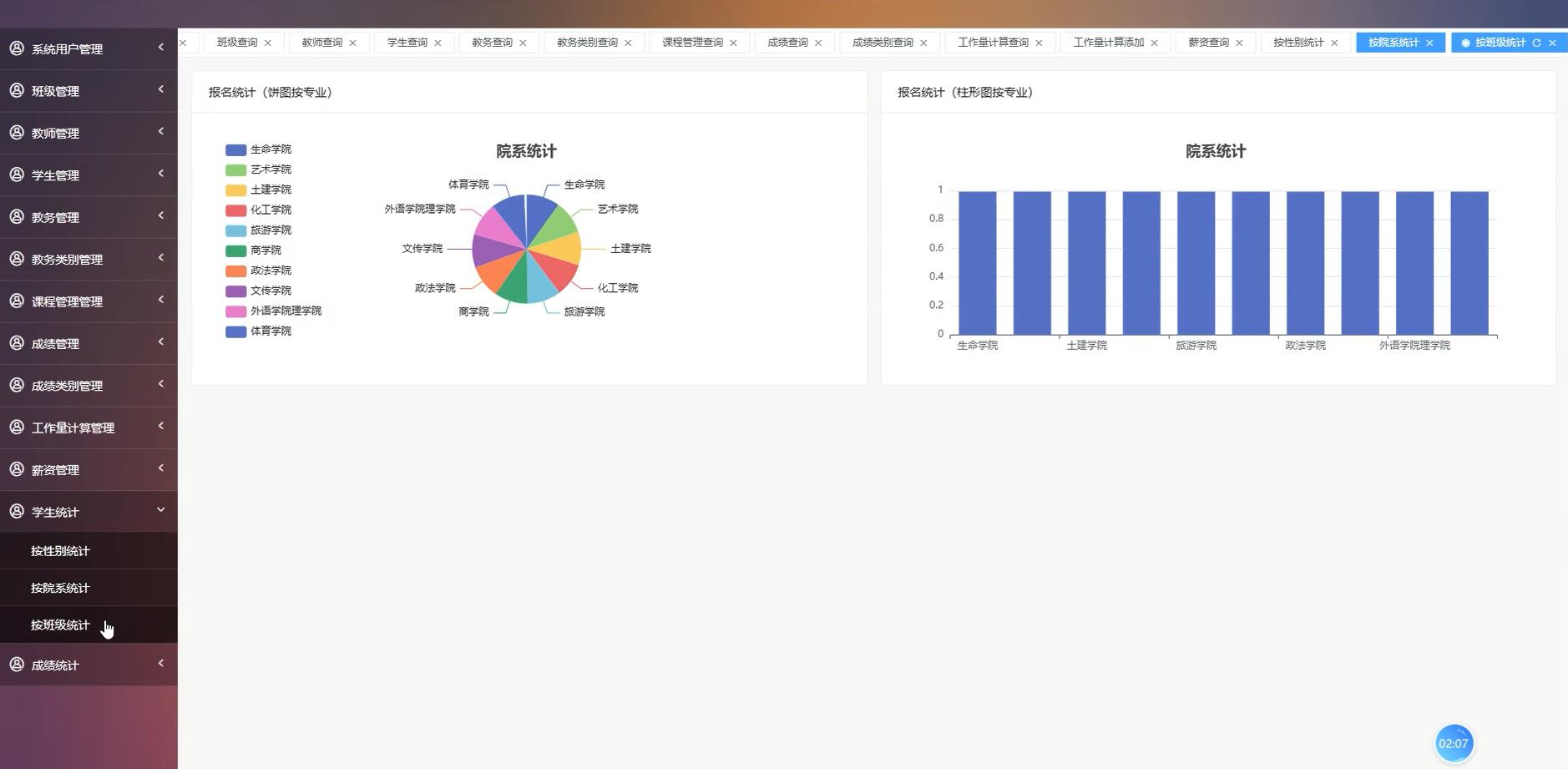Click the 系统用户管理 user icon in sidebar
The image size is (1568, 769).
17,48
